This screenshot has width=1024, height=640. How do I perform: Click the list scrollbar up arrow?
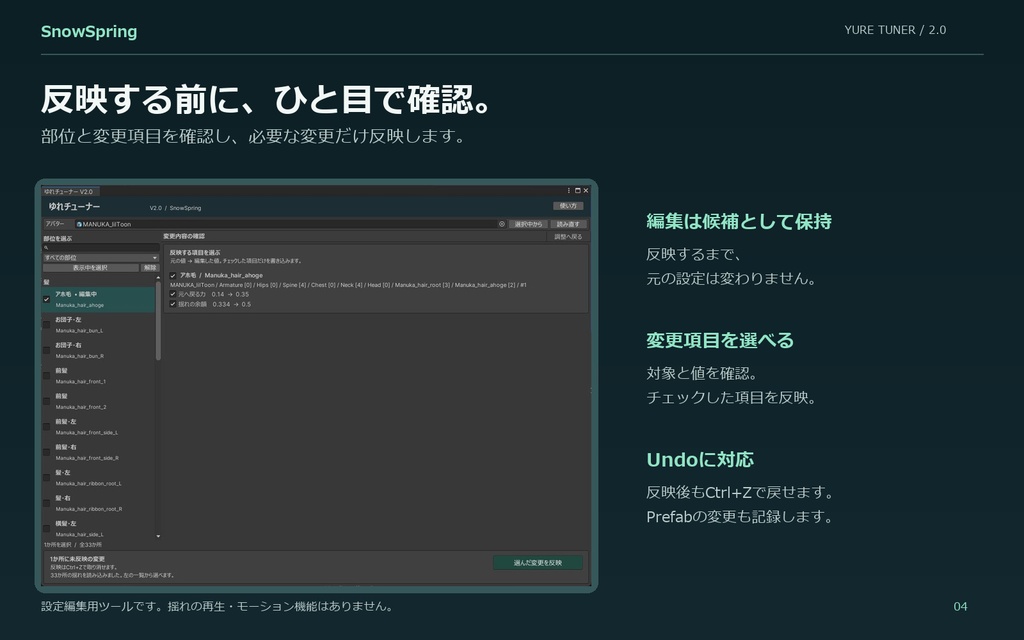click(x=158, y=278)
